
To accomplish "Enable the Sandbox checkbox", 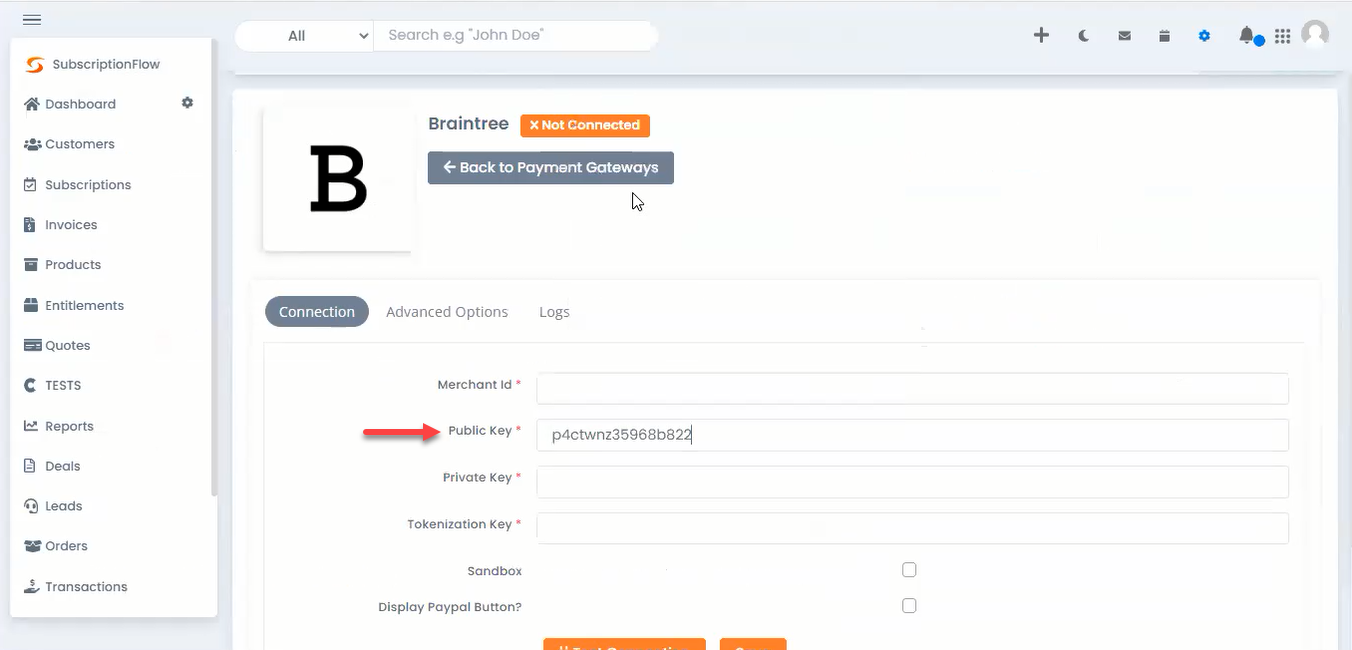I will (909, 570).
